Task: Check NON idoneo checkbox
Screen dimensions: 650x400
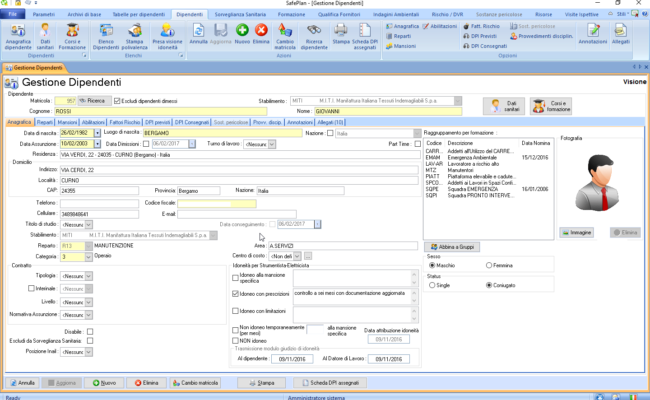Action: 235,341
